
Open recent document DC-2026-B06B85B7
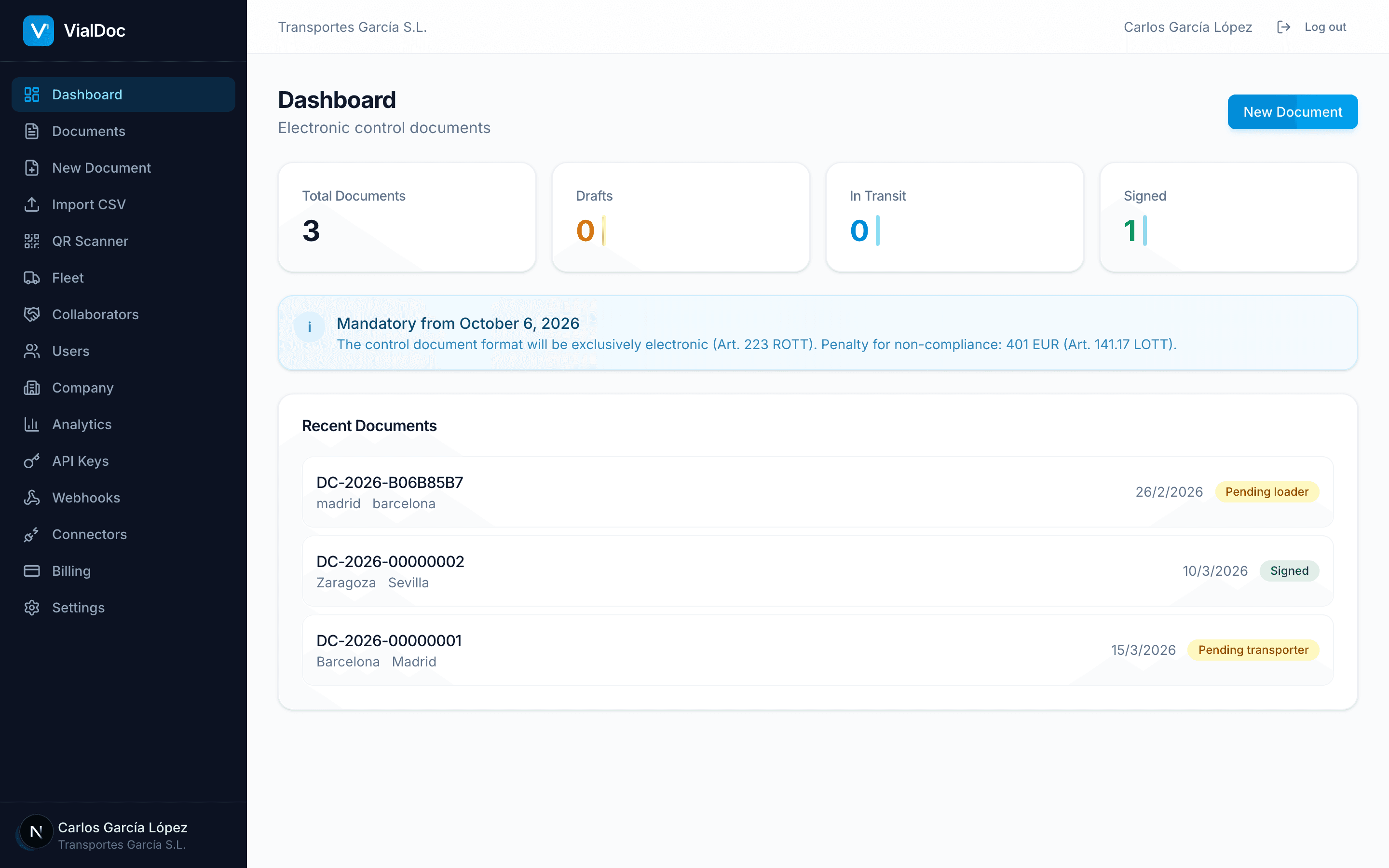[x=390, y=483]
